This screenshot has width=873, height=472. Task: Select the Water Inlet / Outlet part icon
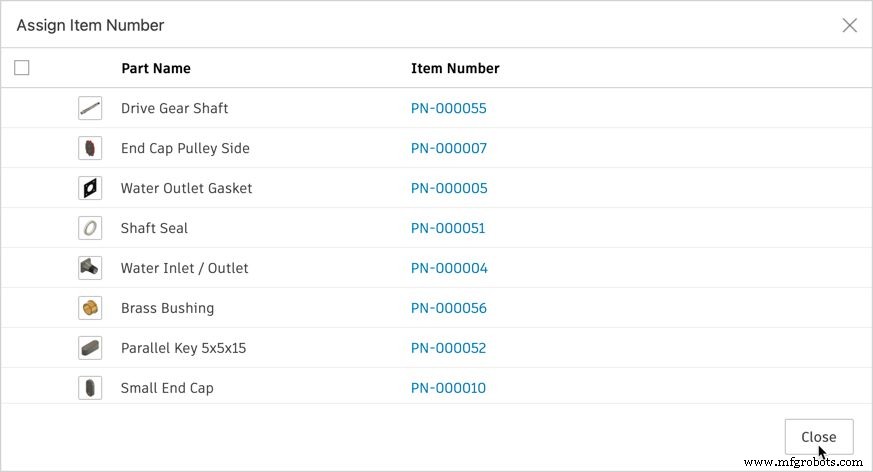[90, 268]
